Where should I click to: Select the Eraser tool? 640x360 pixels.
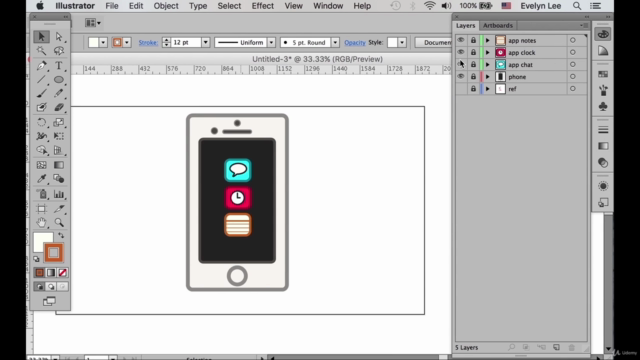pos(59,107)
